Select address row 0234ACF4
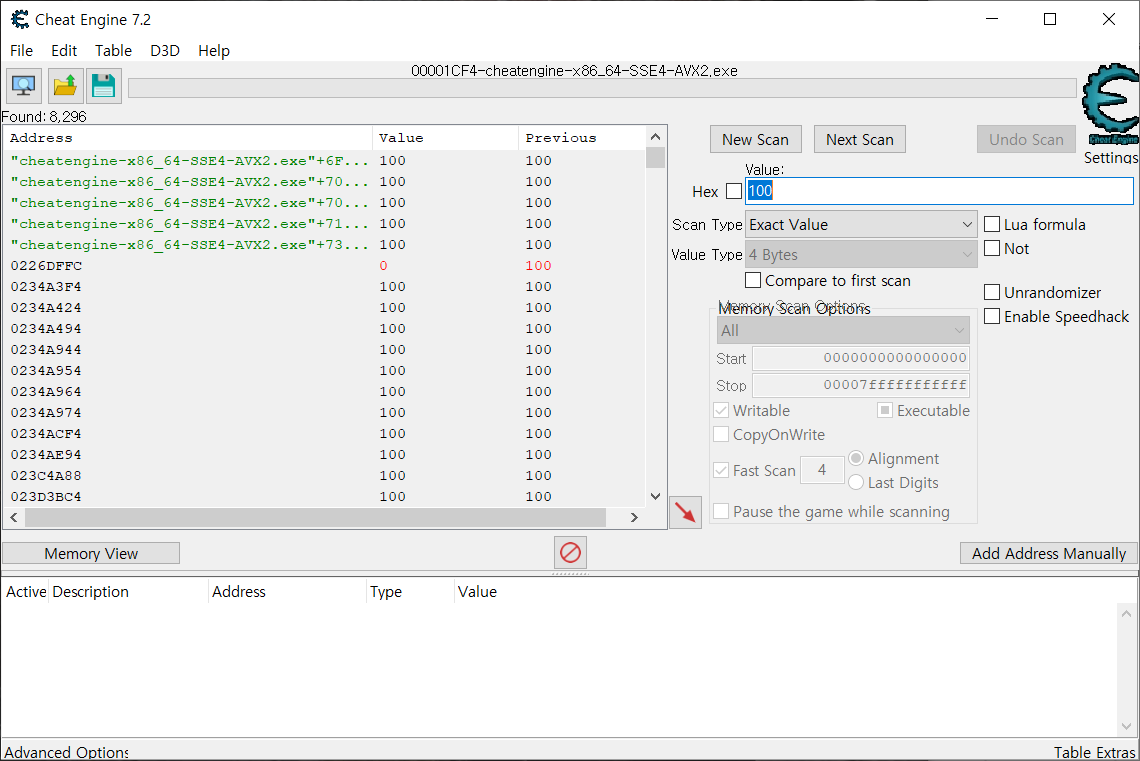 click(324, 434)
